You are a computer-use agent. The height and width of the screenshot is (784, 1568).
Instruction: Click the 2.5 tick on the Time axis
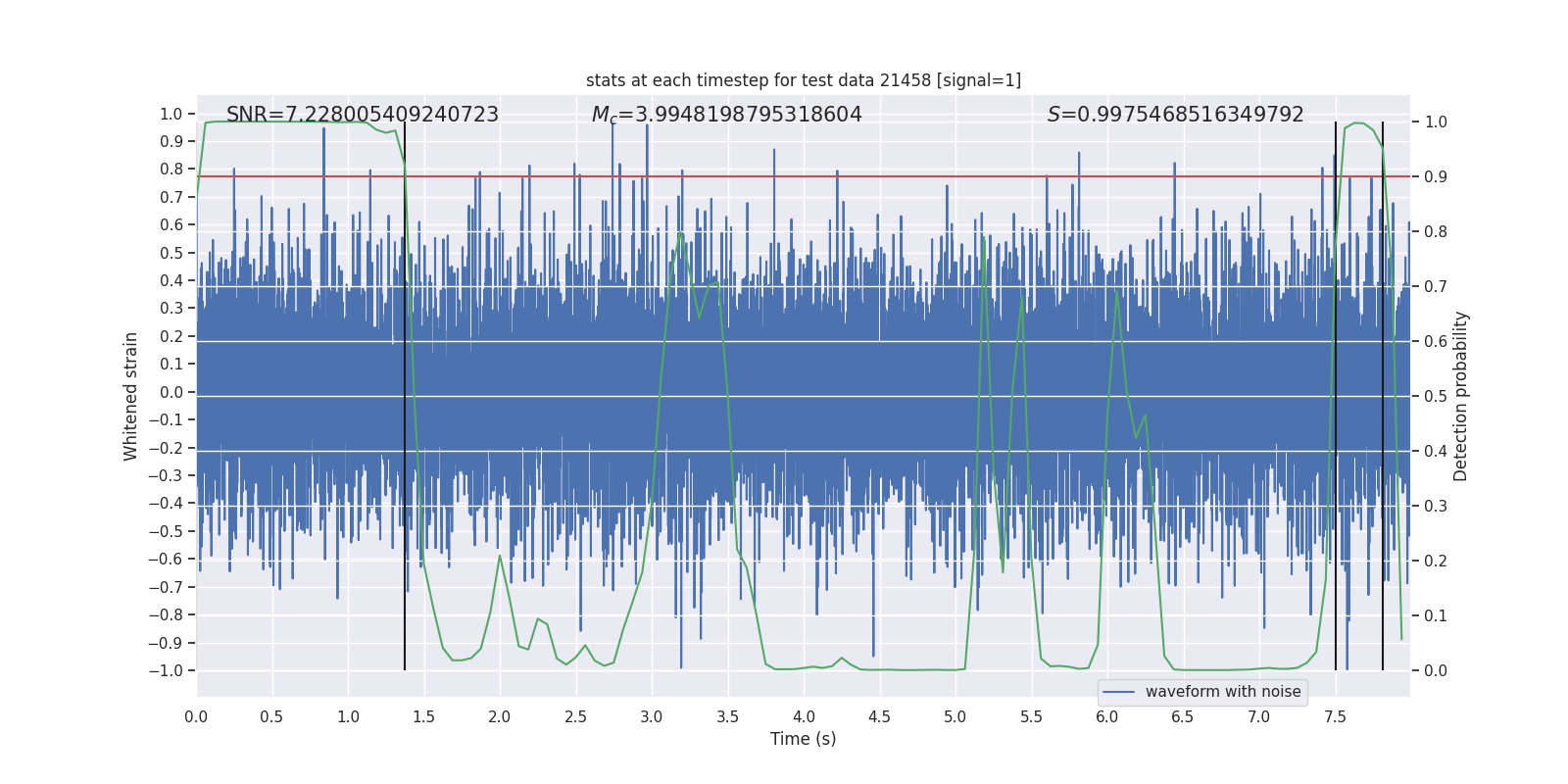tap(575, 716)
